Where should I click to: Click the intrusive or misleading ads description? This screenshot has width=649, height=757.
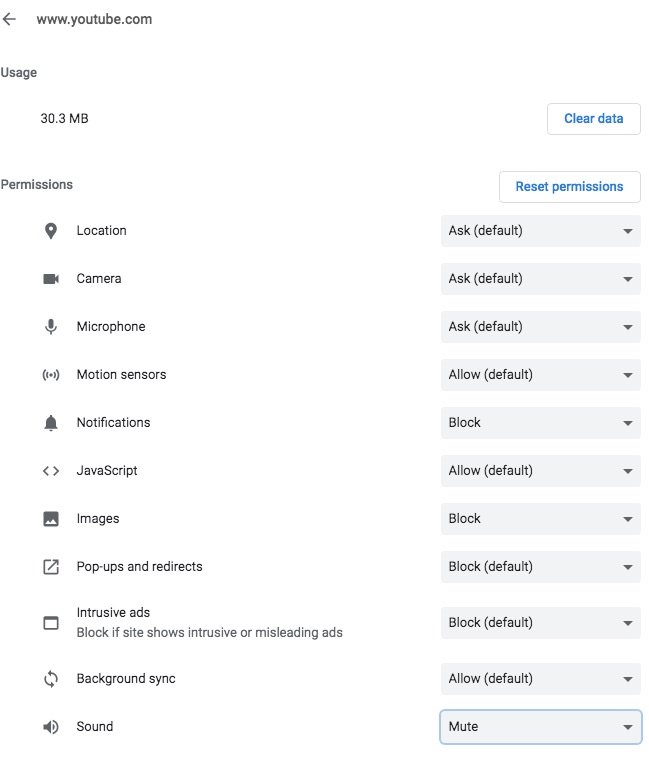tap(210, 633)
